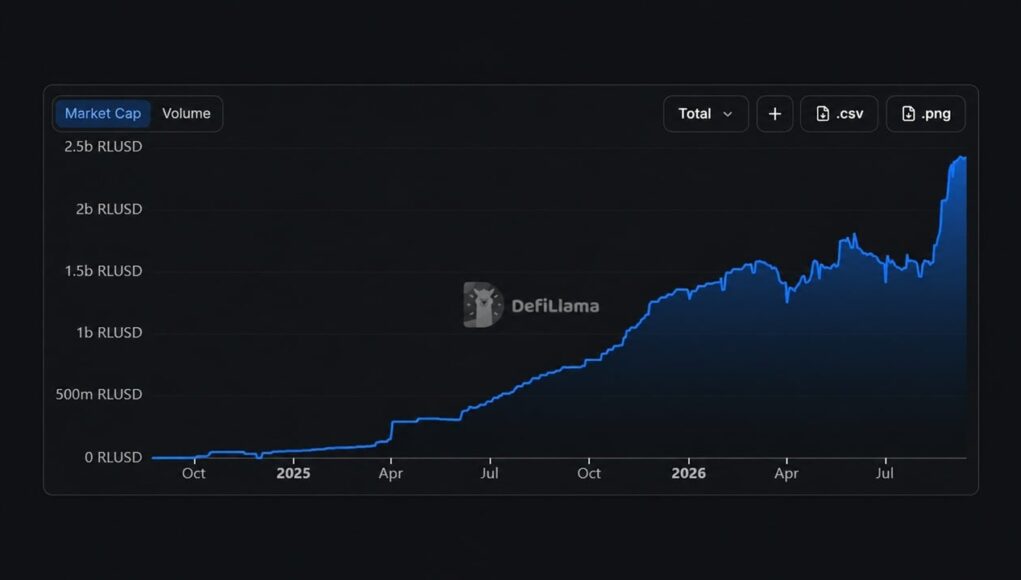This screenshot has height=580, width=1021.
Task: Click the DefiLlama watermark text
Action: click(x=555, y=305)
